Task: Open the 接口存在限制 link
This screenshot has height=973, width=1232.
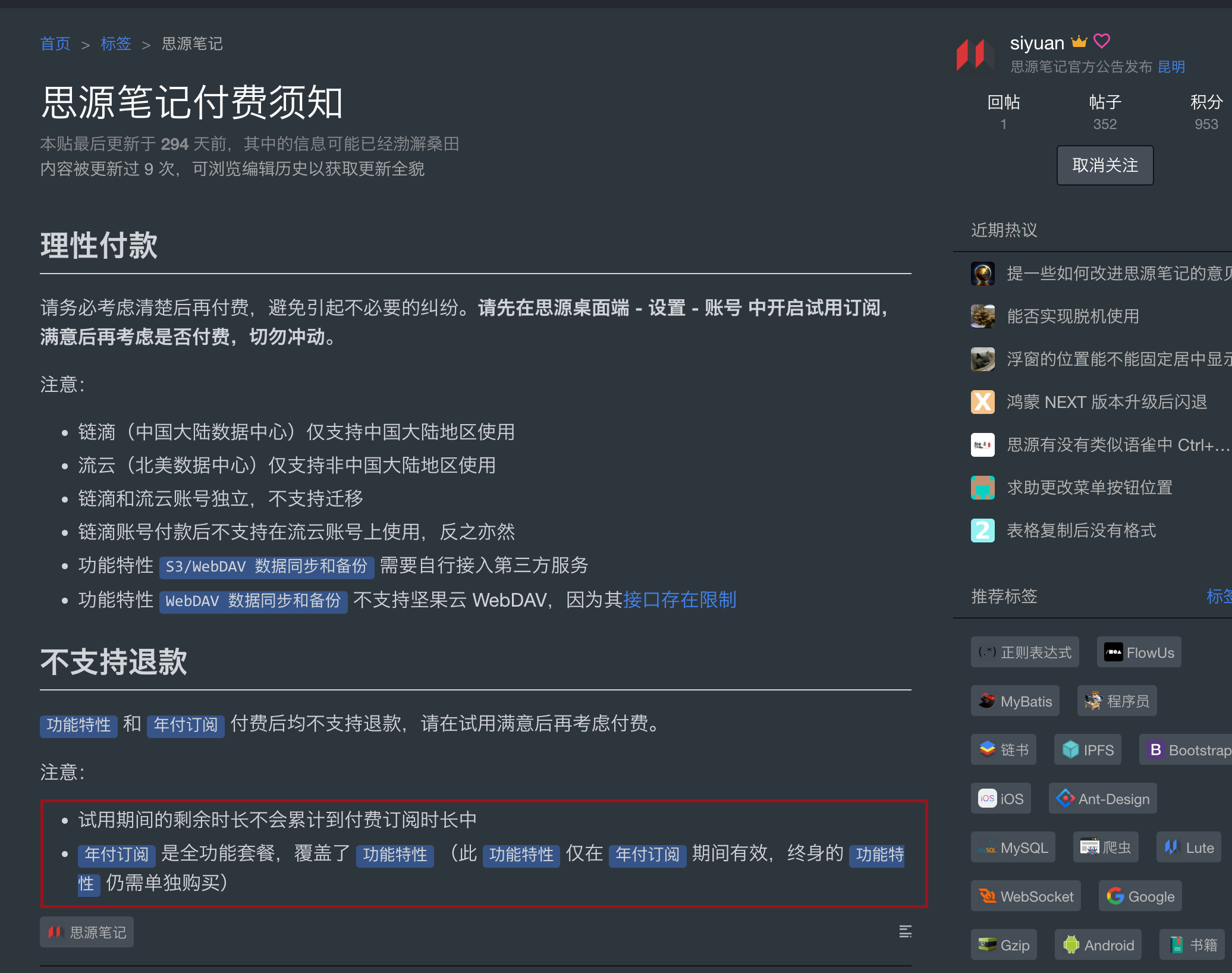Action: tap(680, 600)
